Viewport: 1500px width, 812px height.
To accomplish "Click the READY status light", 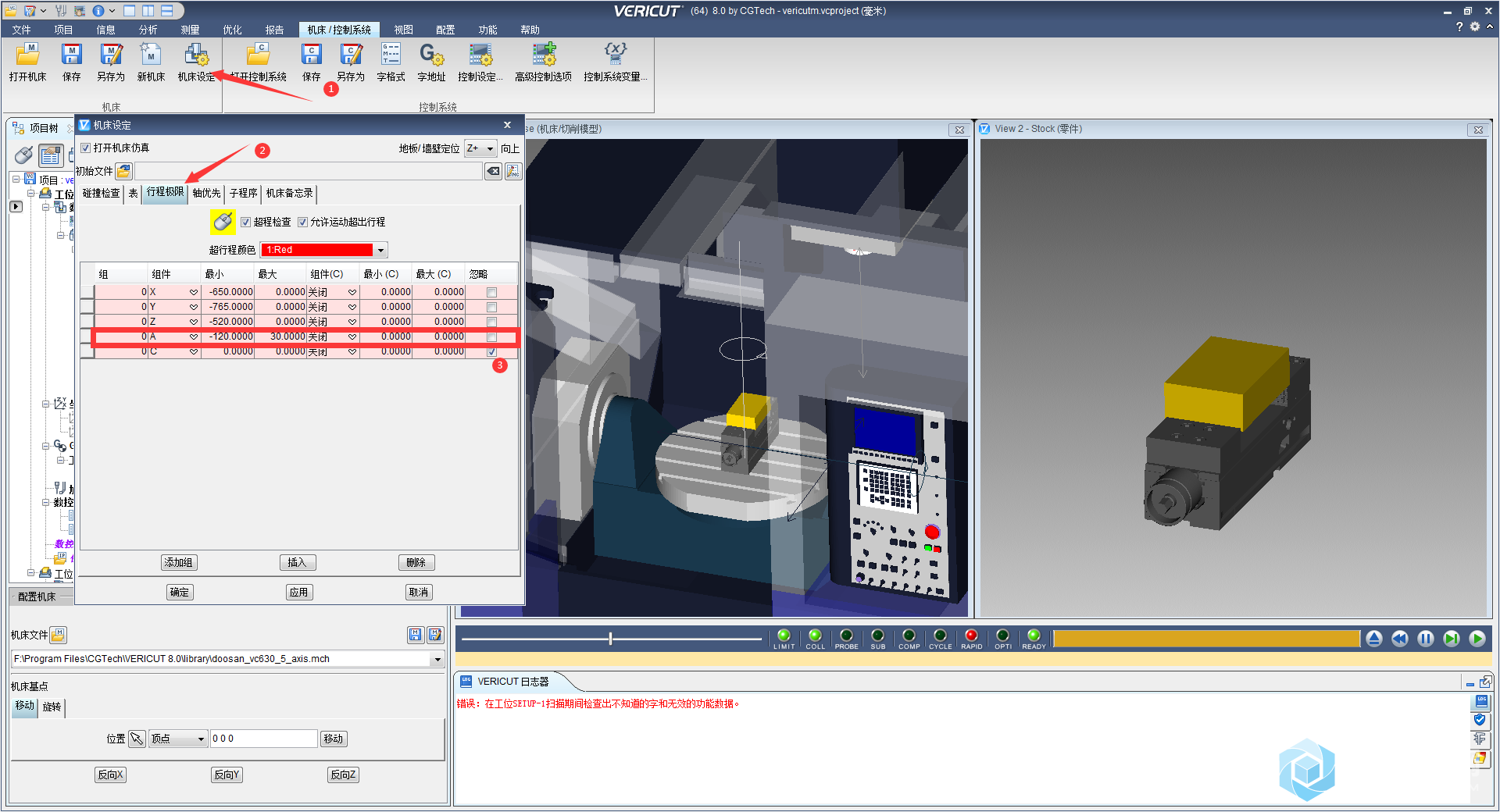I will [x=1034, y=636].
